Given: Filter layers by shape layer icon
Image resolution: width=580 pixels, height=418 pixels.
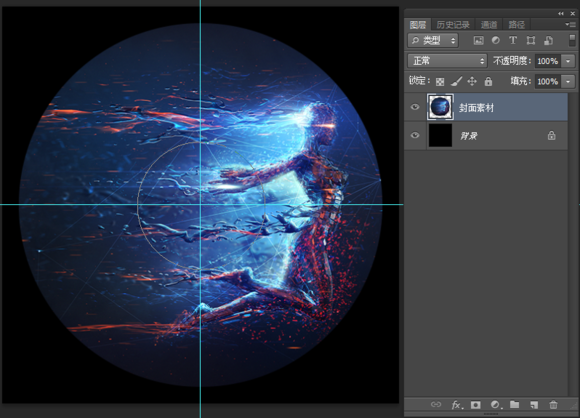Looking at the screenshot, I should (530, 40).
